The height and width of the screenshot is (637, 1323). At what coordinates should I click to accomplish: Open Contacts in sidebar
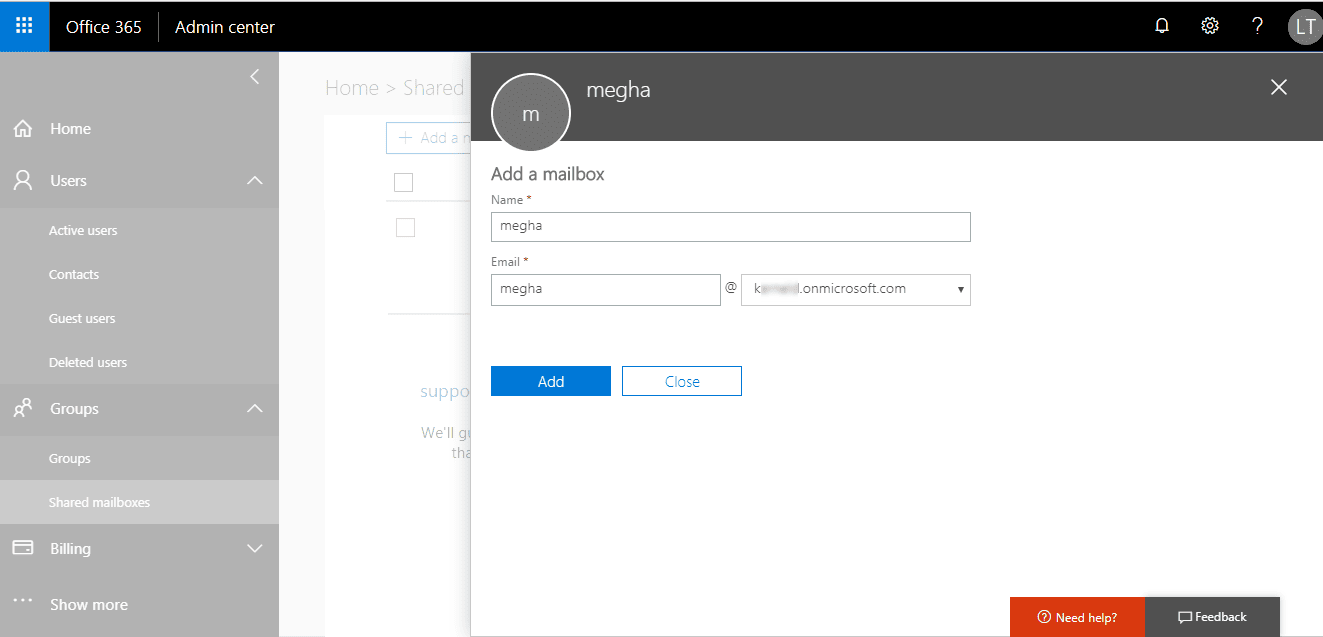click(74, 275)
